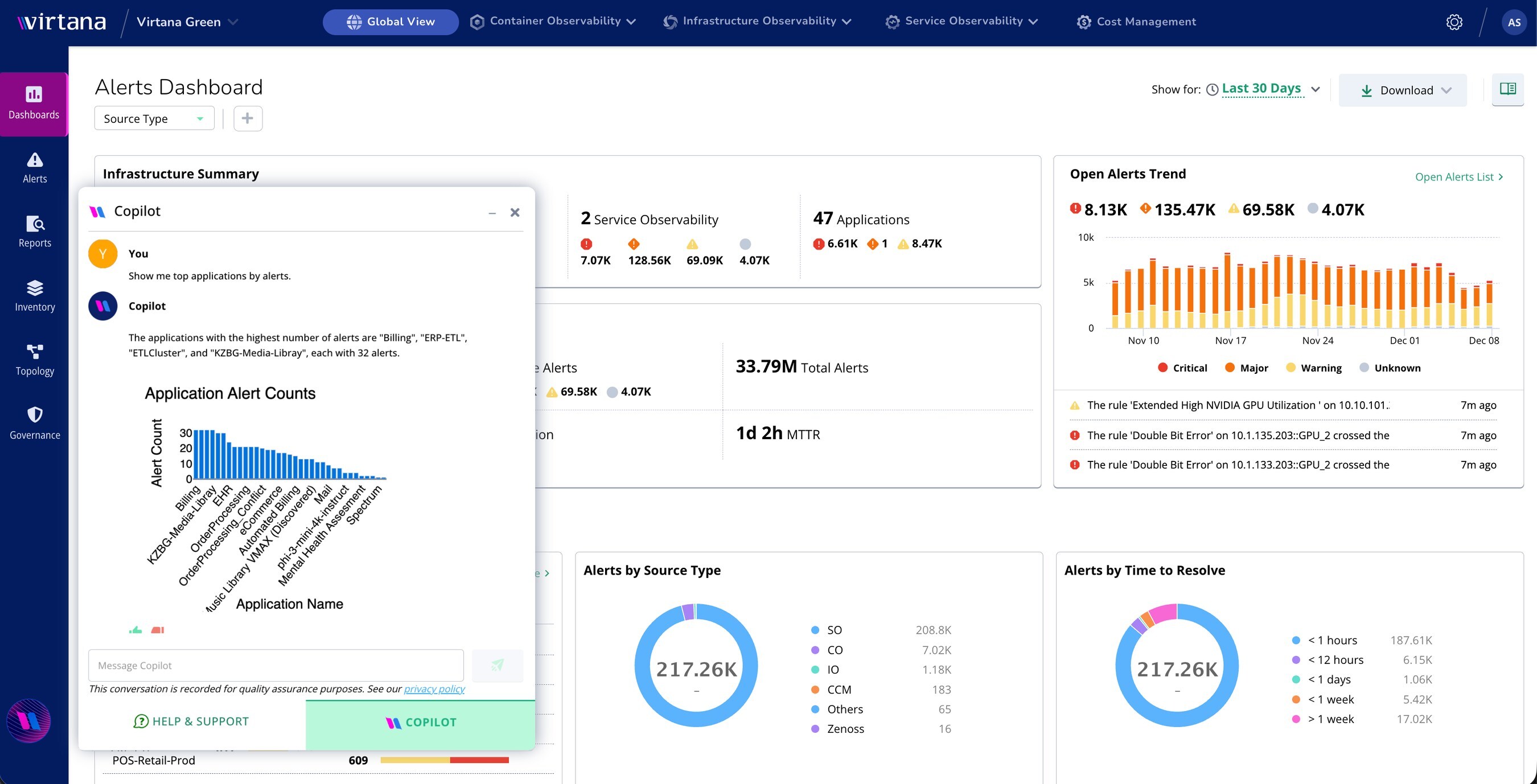Click the privacy policy link

[434, 688]
